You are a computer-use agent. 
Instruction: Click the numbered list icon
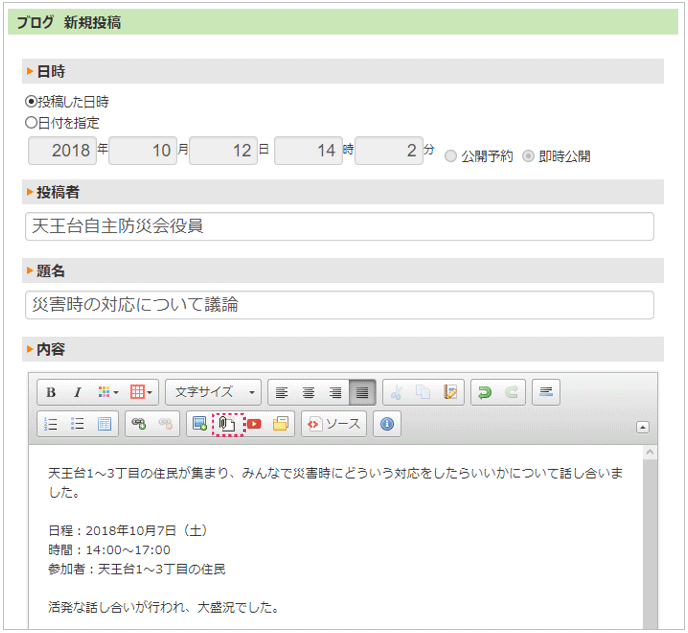coord(50,424)
